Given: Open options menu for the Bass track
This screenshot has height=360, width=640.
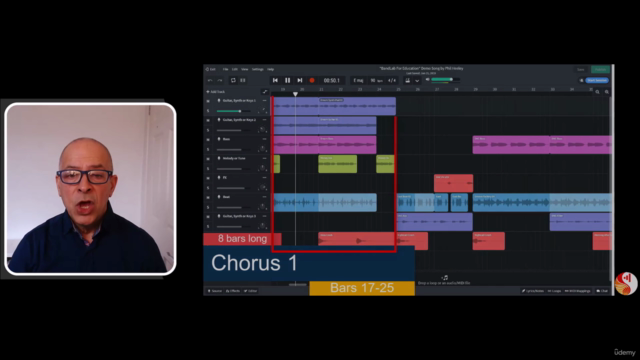Looking at the screenshot, I should (264, 139).
